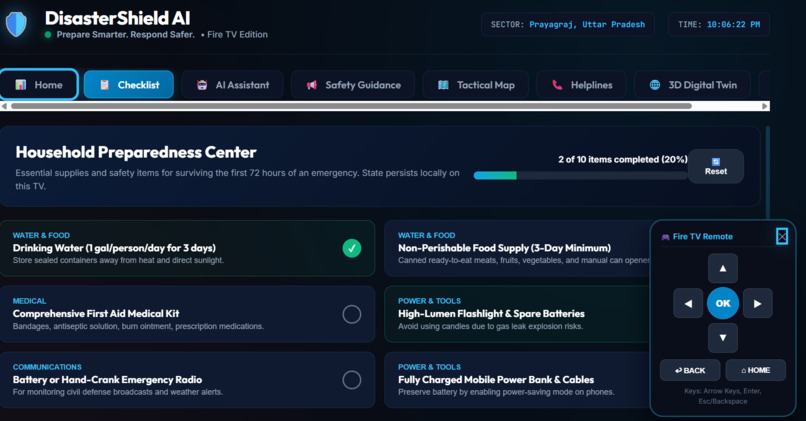The height and width of the screenshot is (421, 806).
Task: Switch to the AI Assistant tab
Action: click(232, 85)
